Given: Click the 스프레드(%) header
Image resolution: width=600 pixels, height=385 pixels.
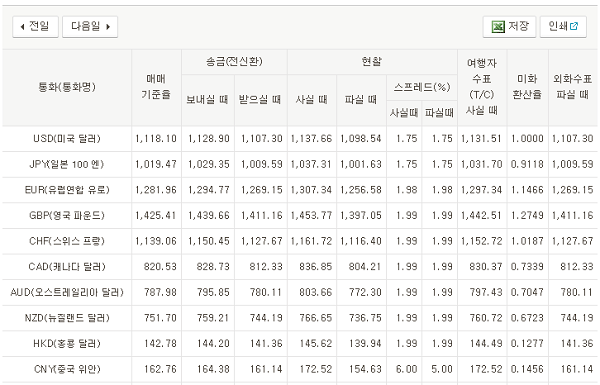Looking at the screenshot, I should click(x=422, y=87).
